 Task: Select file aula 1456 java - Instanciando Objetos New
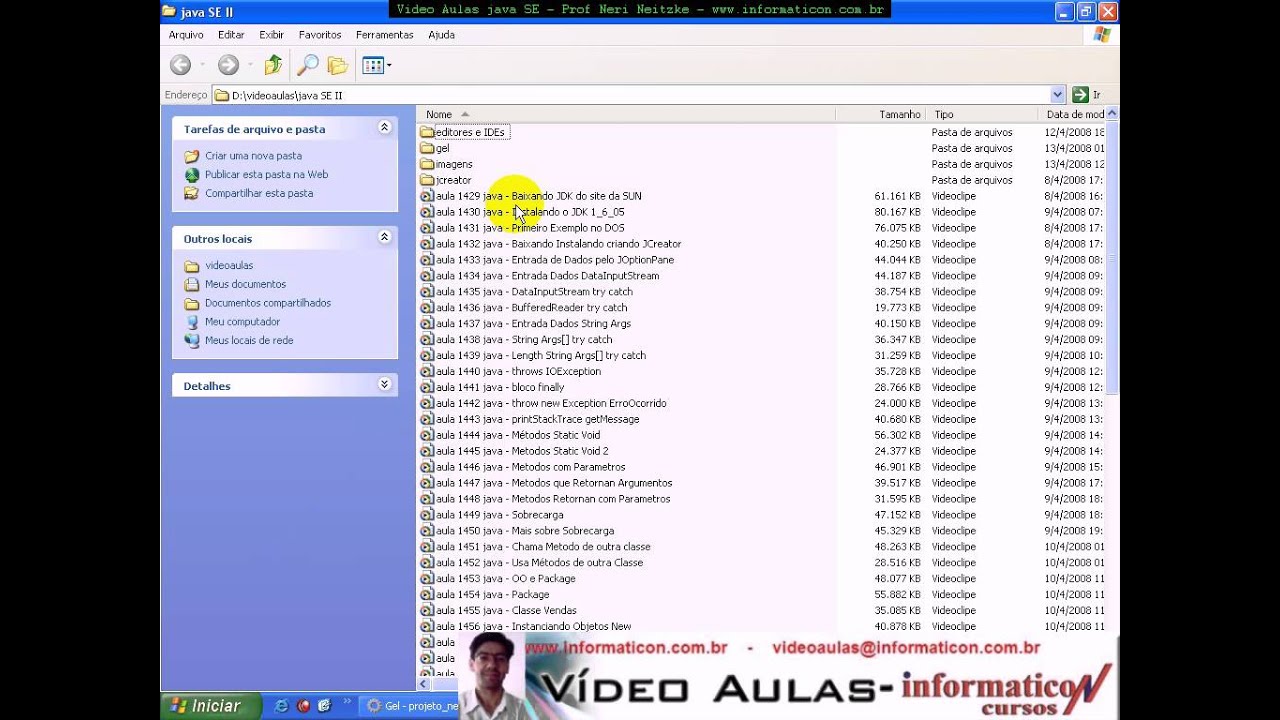(533, 627)
